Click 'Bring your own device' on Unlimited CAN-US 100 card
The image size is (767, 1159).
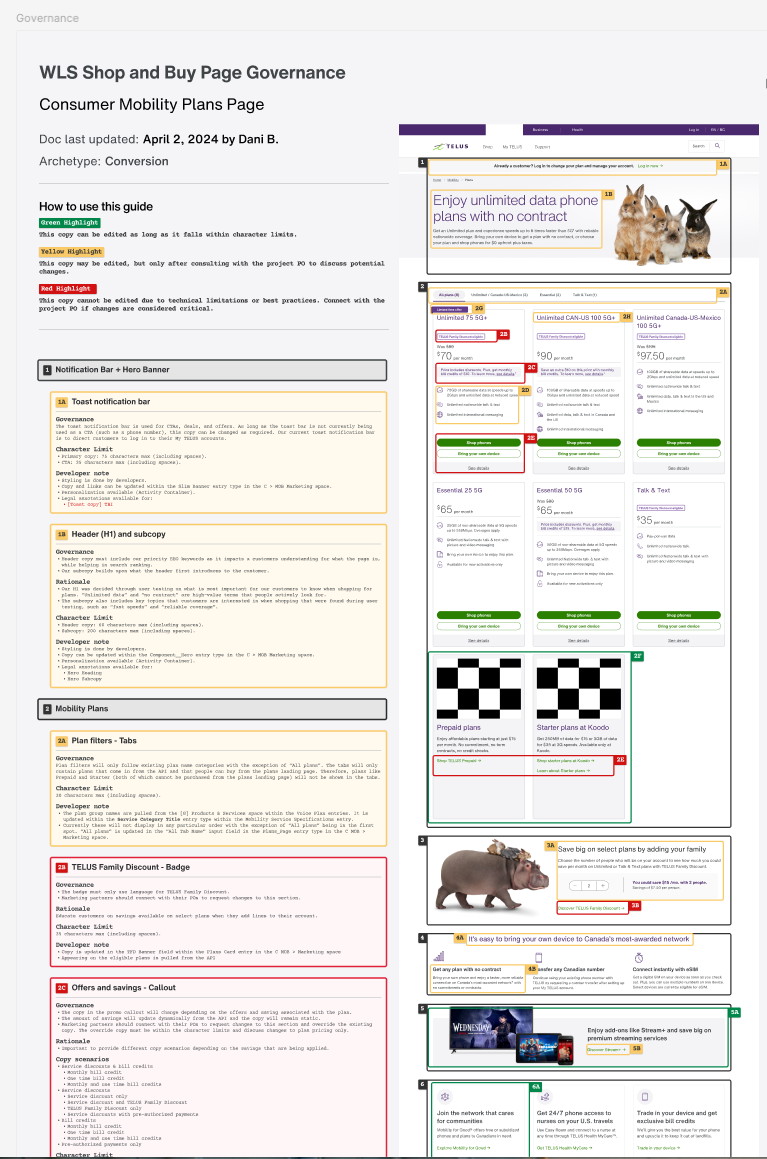[x=579, y=453]
